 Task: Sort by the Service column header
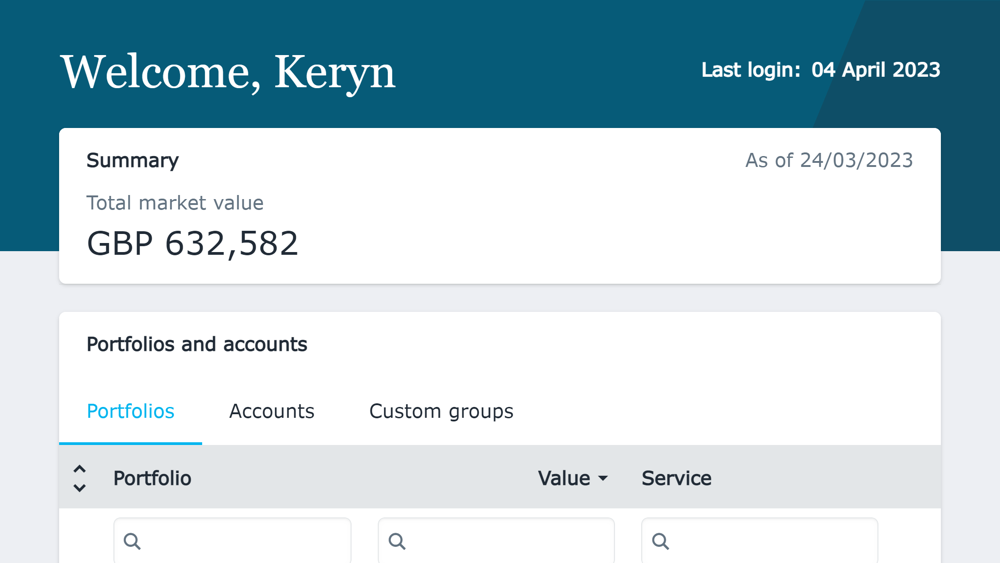[677, 478]
